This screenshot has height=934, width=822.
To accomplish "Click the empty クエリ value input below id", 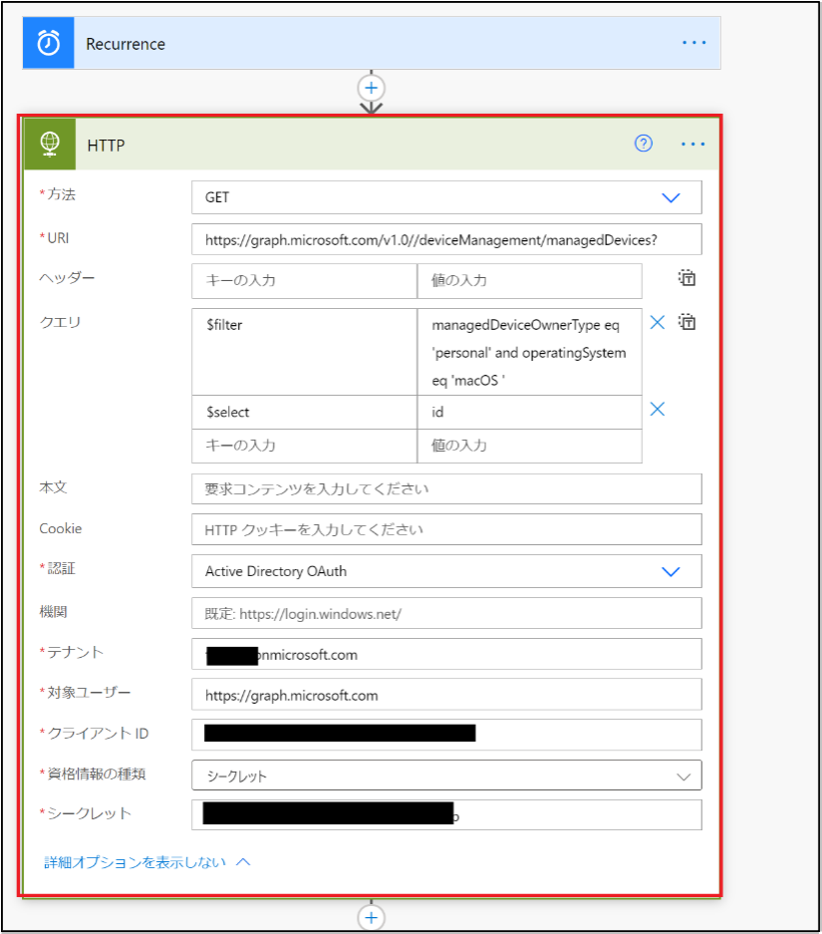I will pyautogui.click(x=530, y=446).
